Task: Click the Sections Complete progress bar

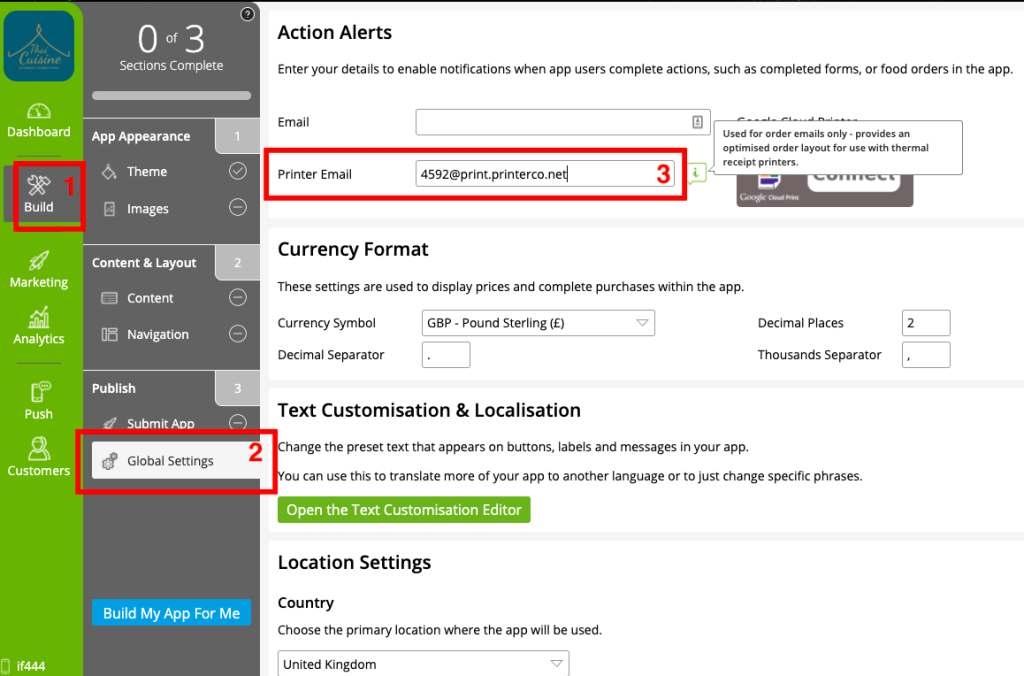Action: [x=171, y=95]
